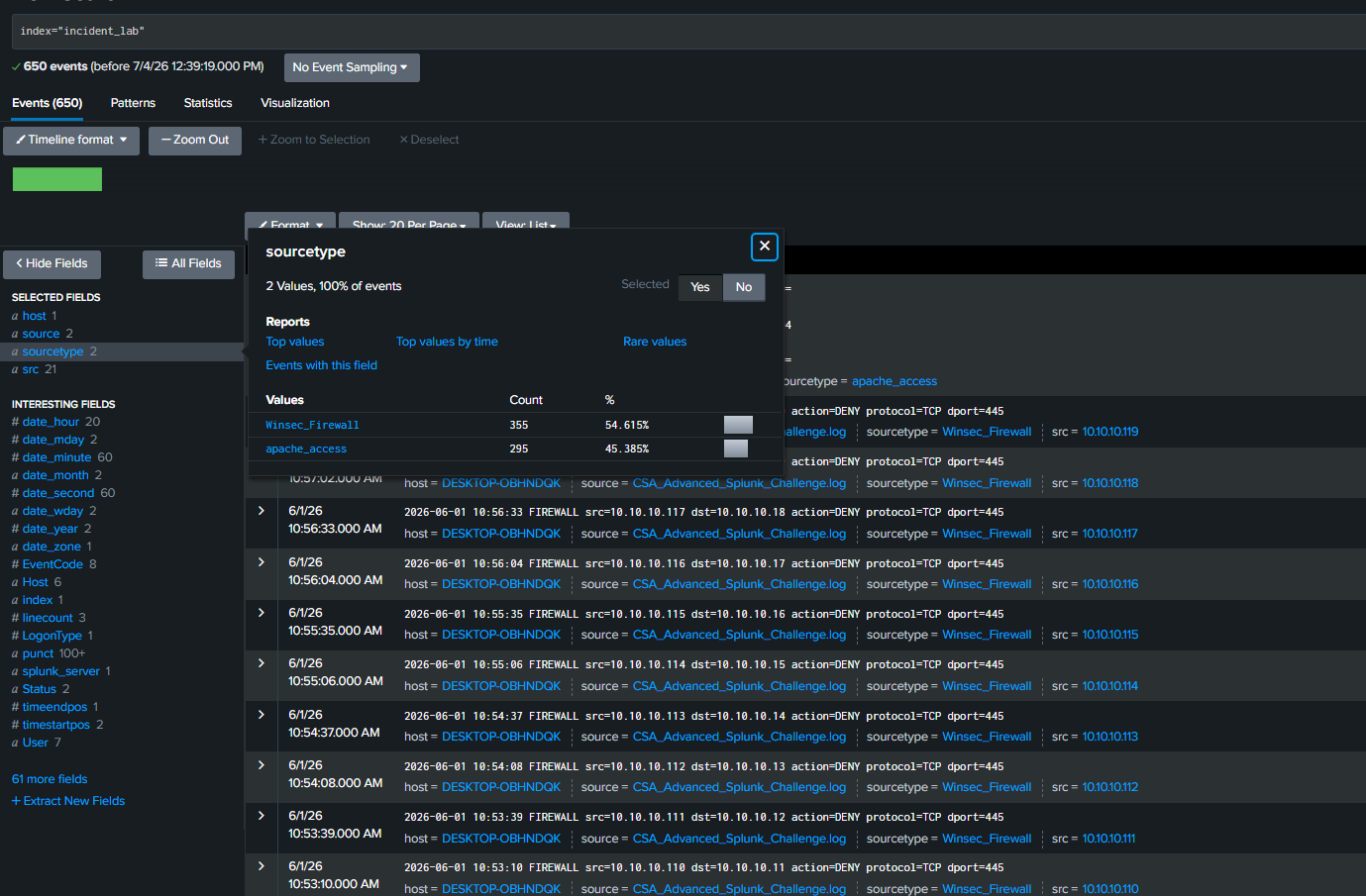Select splunk_server interesting field
This screenshot has width=1366, height=896.
tap(61, 671)
